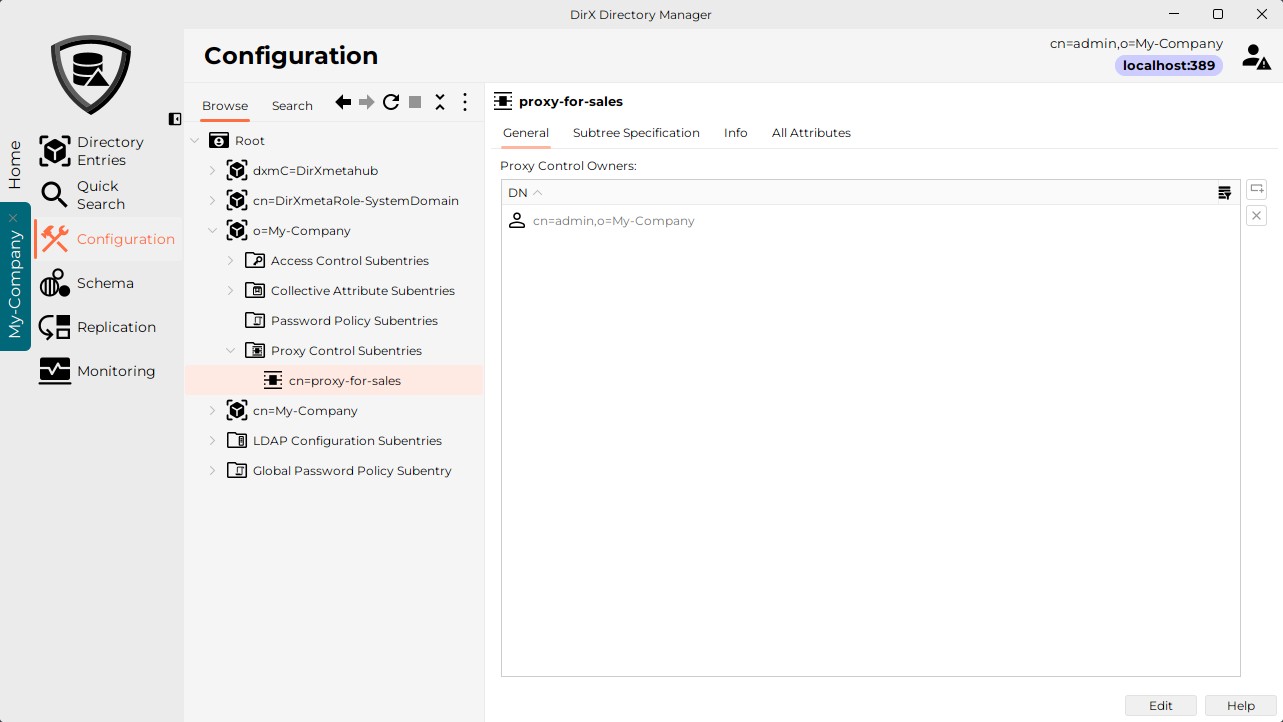Image resolution: width=1283 pixels, height=722 pixels.
Task: Open the DN column filter icon
Action: [1224, 193]
